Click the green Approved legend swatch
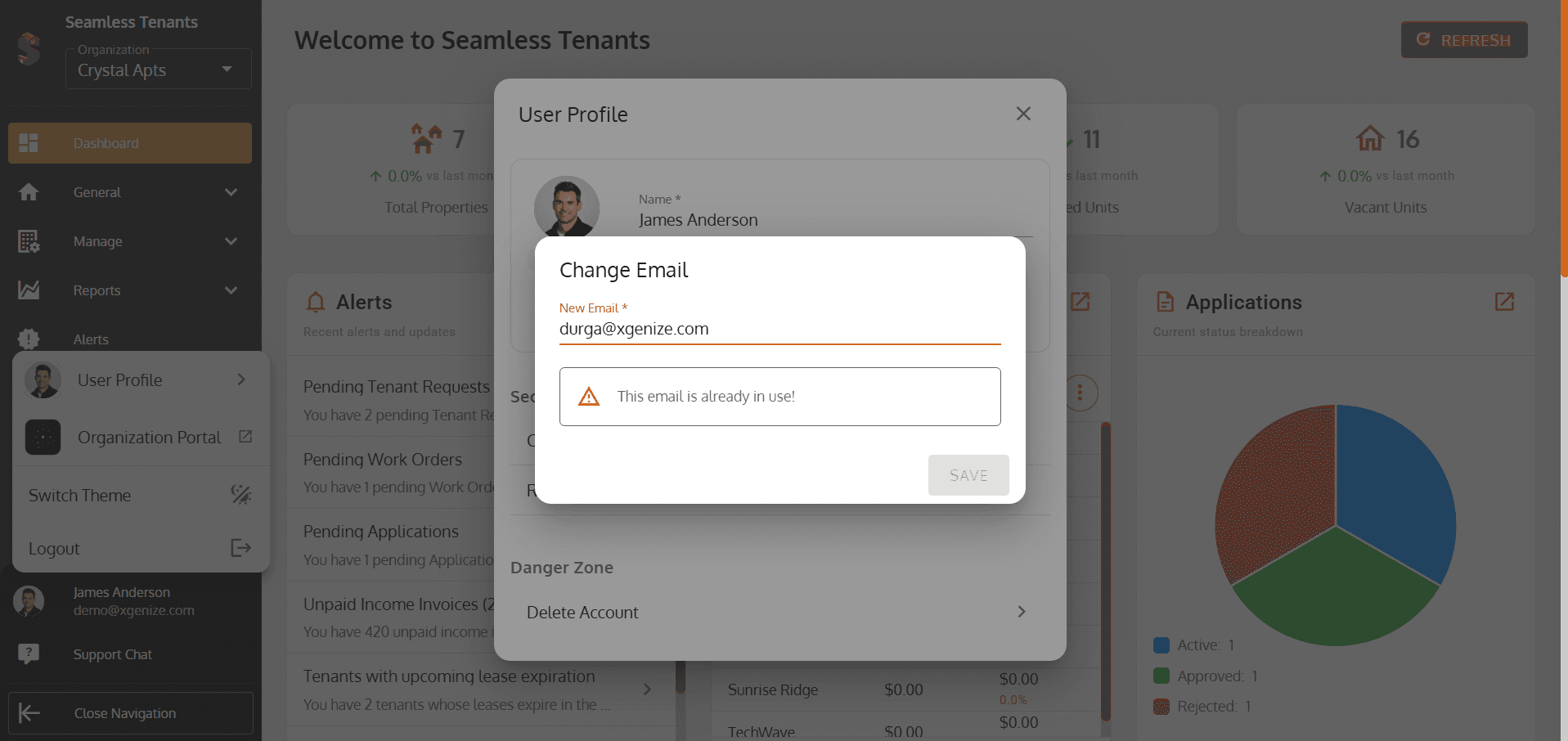The image size is (1568, 741). tap(1161, 676)
